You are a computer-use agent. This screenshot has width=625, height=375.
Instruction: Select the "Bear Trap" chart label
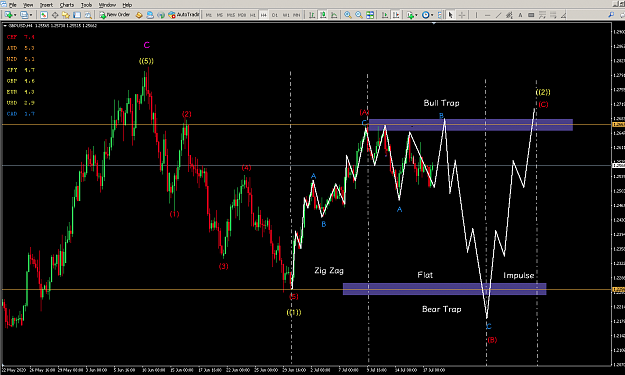coord(442,309)
